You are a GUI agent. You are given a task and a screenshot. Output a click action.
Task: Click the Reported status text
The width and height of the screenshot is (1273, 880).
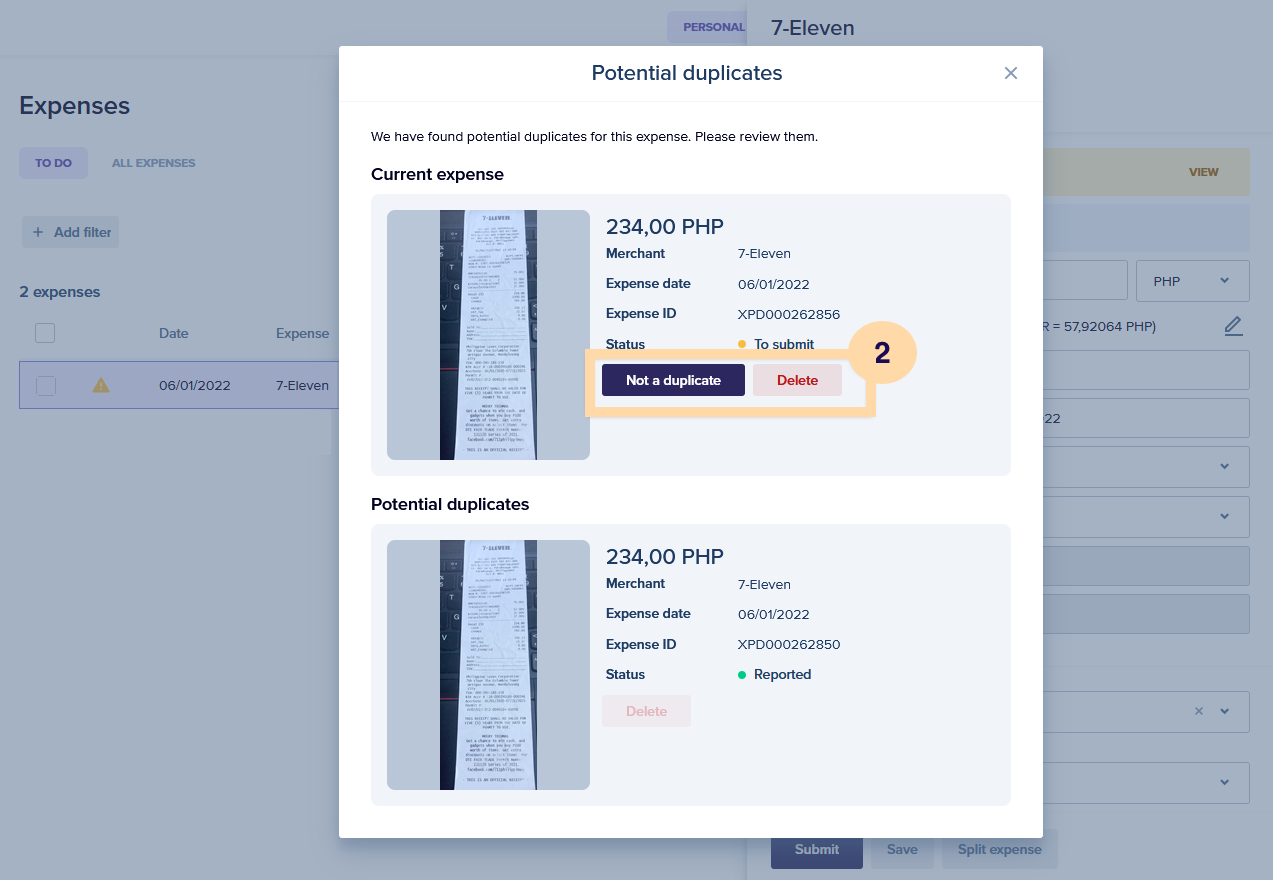click(783, 674)
